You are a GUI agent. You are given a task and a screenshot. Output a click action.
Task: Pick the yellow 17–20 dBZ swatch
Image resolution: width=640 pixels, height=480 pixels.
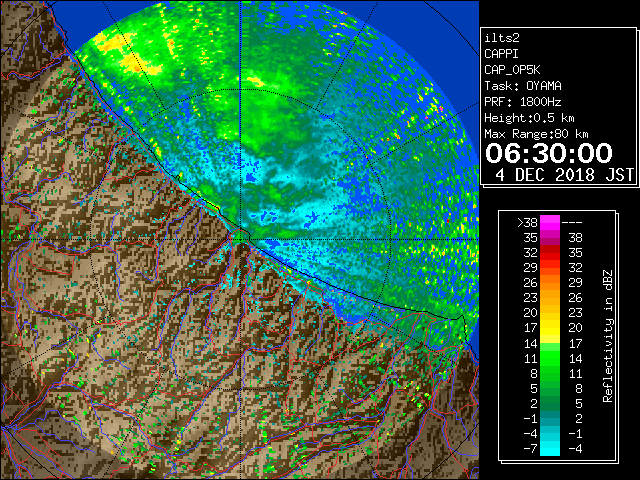tap(550, 328)
